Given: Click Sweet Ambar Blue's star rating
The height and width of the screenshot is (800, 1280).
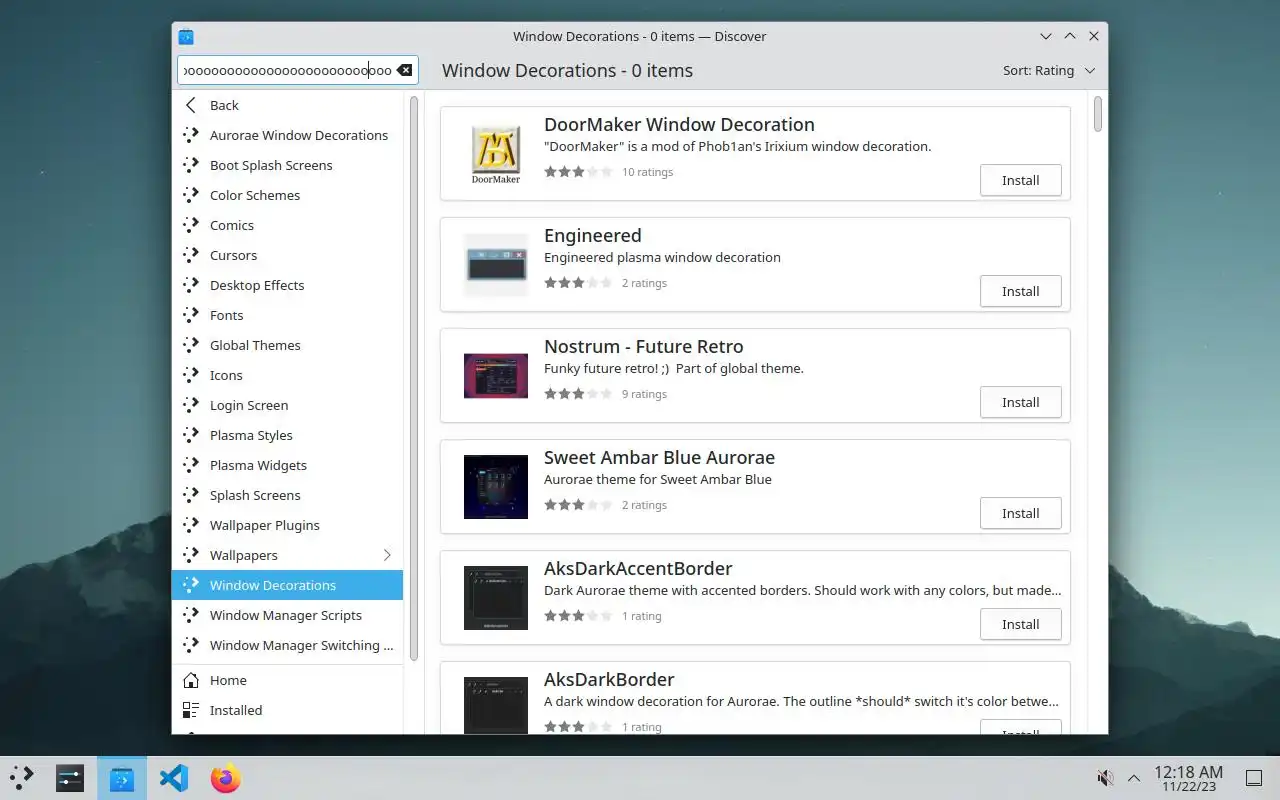Looking at the screenshot, I should (x=578, y=505).
